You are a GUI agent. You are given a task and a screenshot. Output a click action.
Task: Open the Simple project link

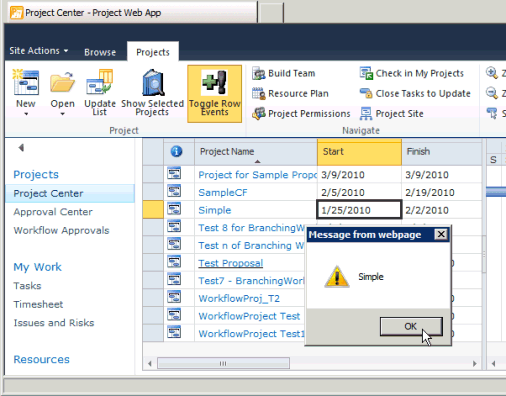click(x=215, y=210)
